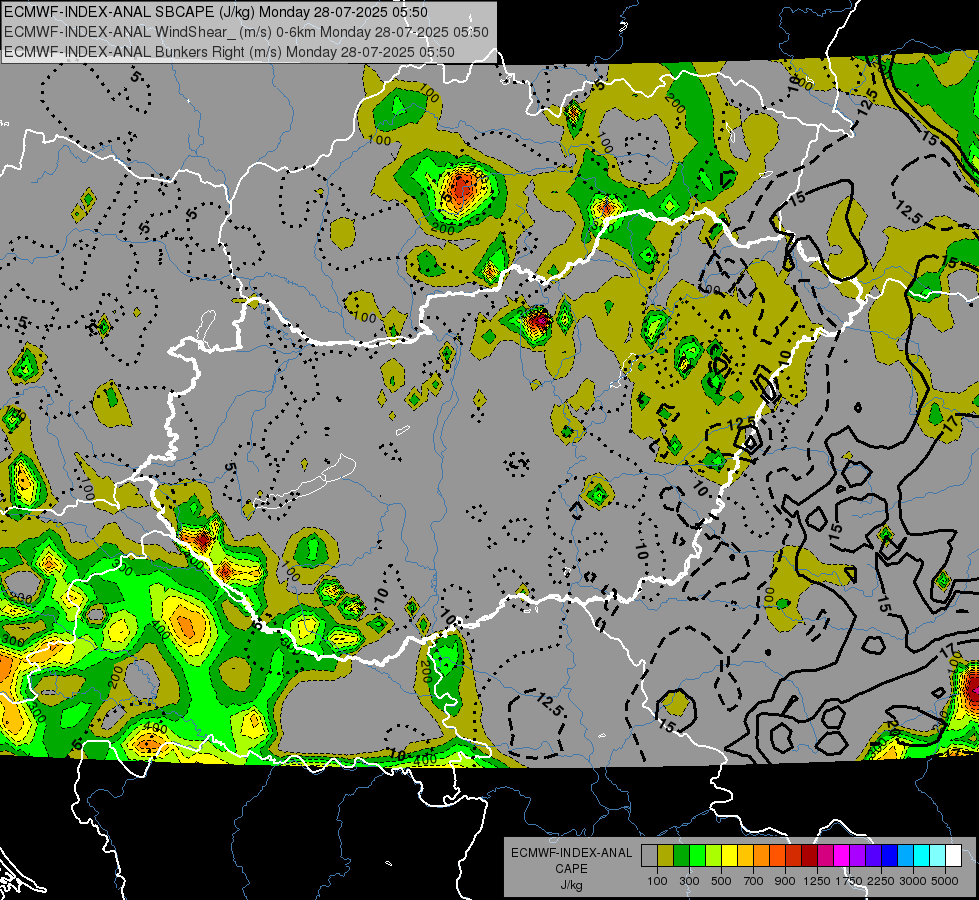Click the SBCAPE header line at top
The width and height of the screenshot is (979, 900).
(216, 12)
